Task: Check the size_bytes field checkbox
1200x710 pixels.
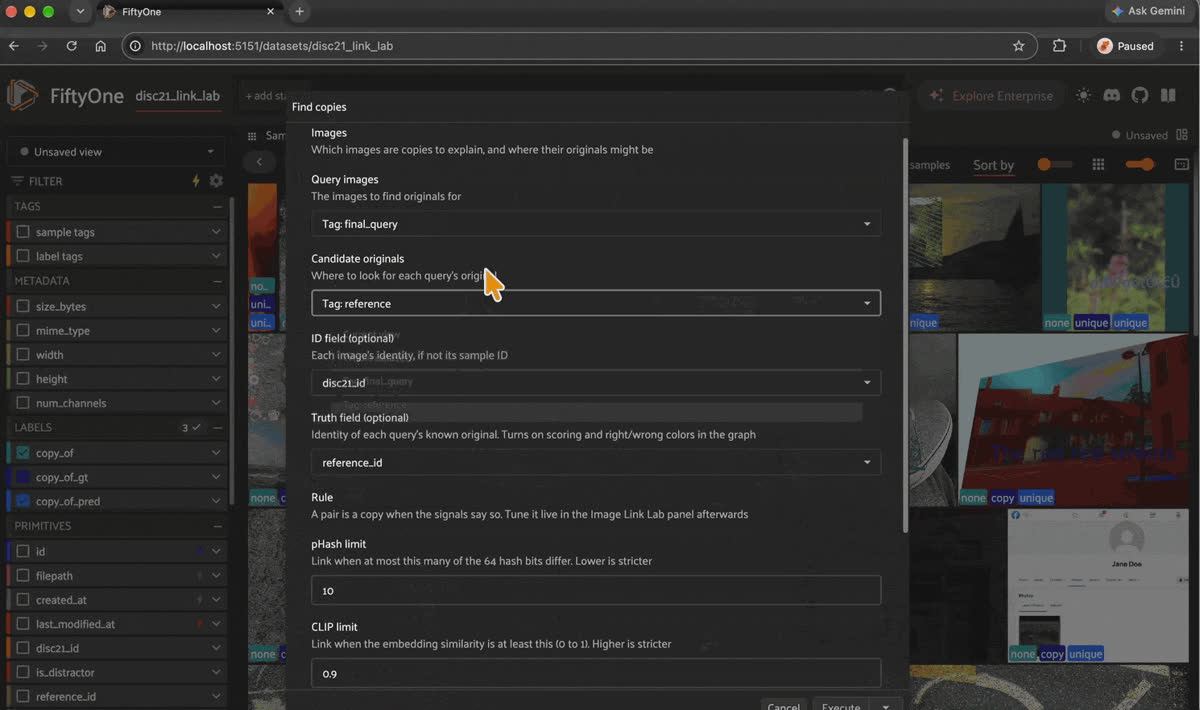Action: [x=23, y=307]
